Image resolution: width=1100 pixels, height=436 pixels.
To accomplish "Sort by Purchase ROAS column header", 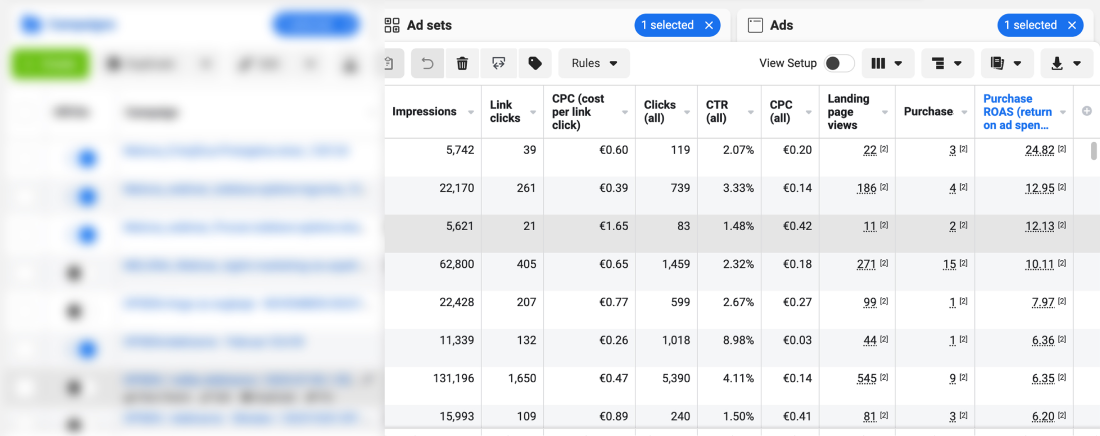I will tap(1015, 112).
